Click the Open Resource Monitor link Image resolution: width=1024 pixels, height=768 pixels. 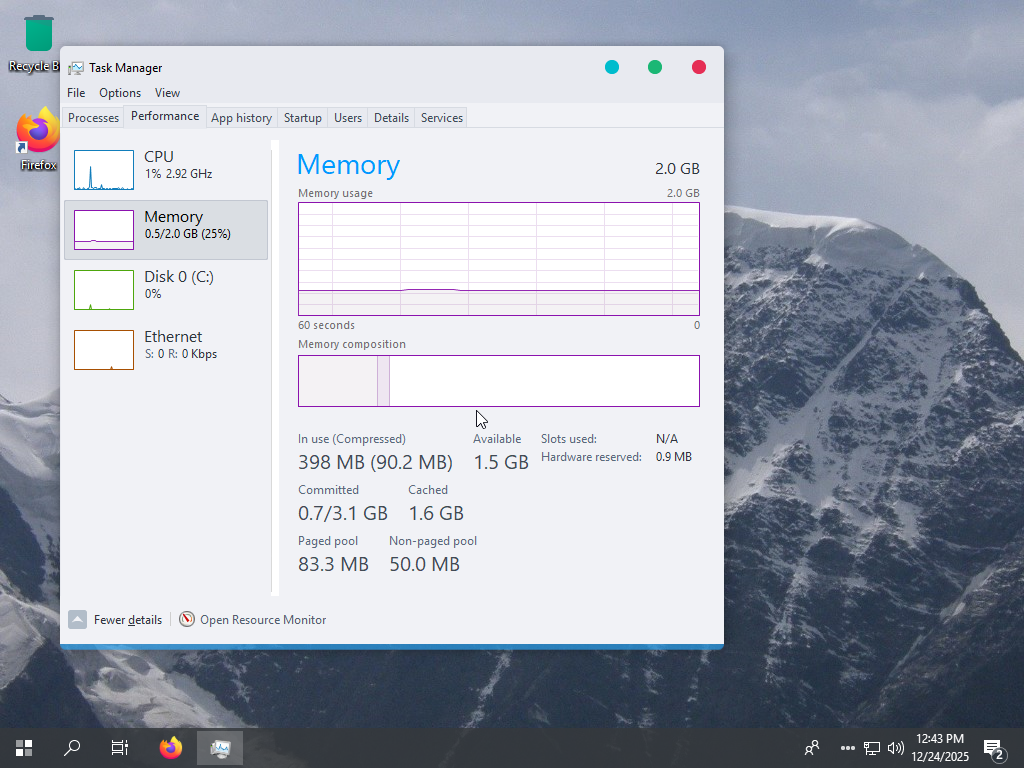(x=263, y=620)
